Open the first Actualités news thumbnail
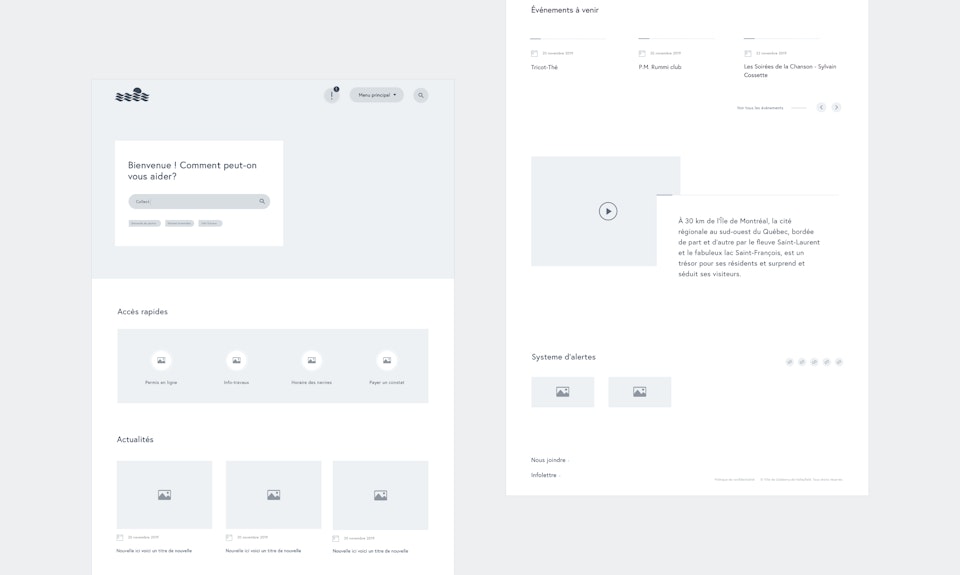960x575 pixels. tap(164, 494)
